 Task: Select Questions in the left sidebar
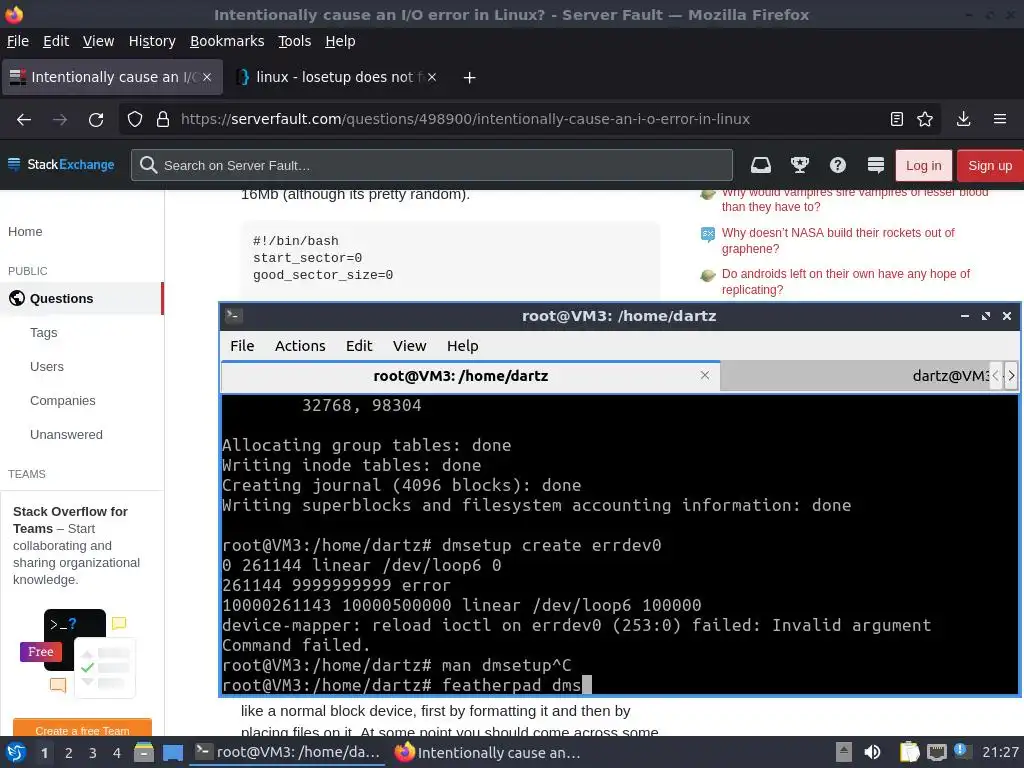[x=81, y=298]
